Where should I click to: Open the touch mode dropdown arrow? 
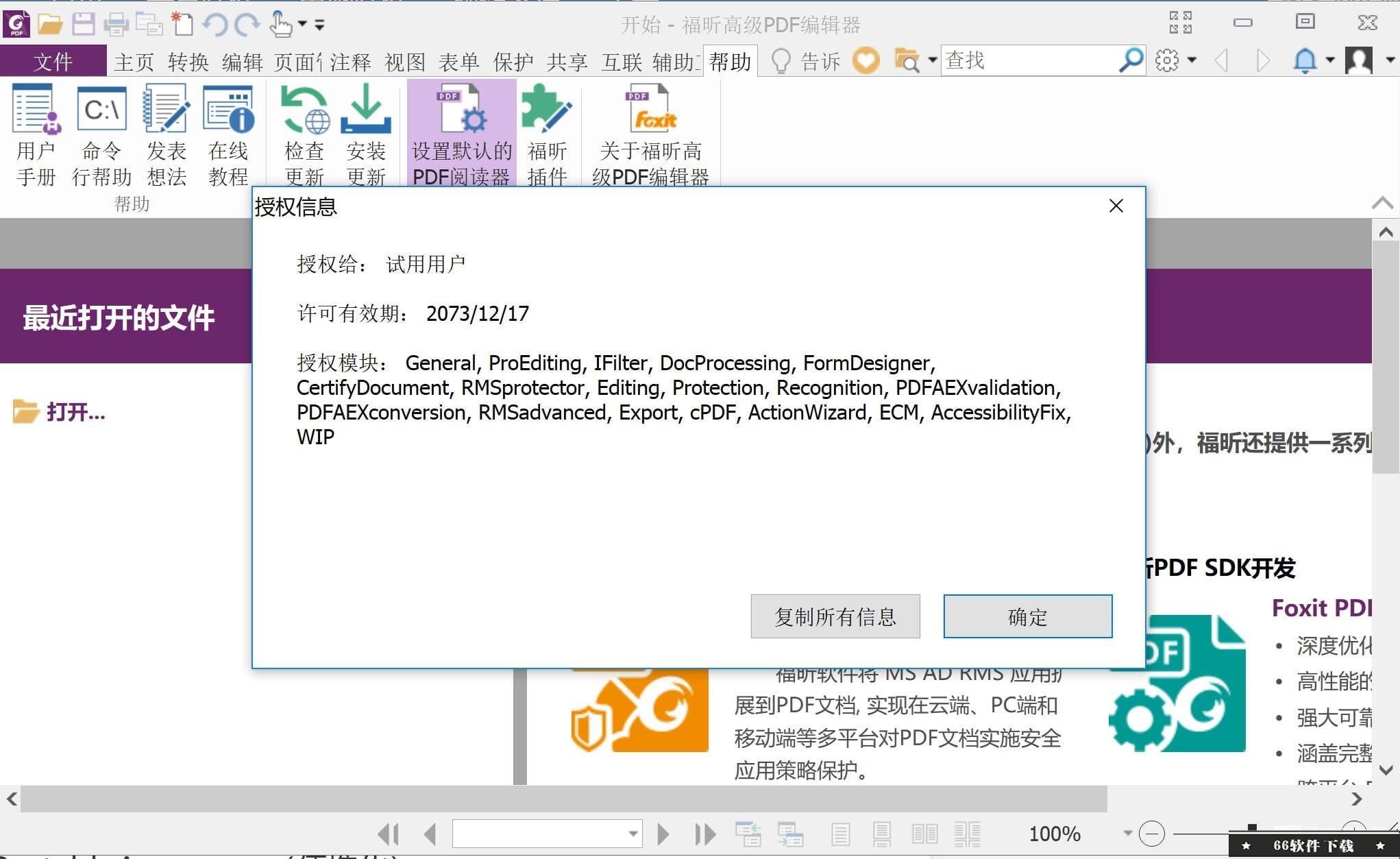point(302,24)
